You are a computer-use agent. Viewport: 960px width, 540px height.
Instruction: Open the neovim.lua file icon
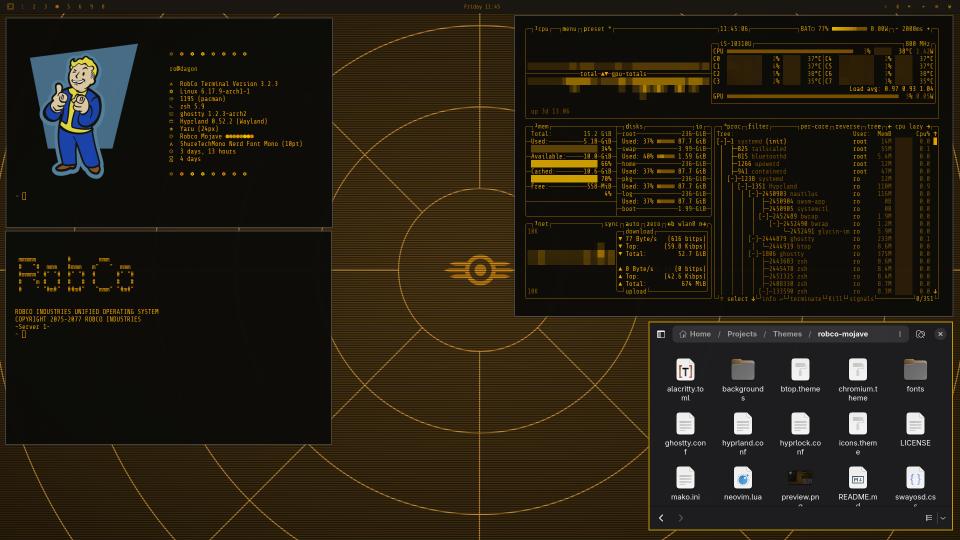click(x=742, y=478)
